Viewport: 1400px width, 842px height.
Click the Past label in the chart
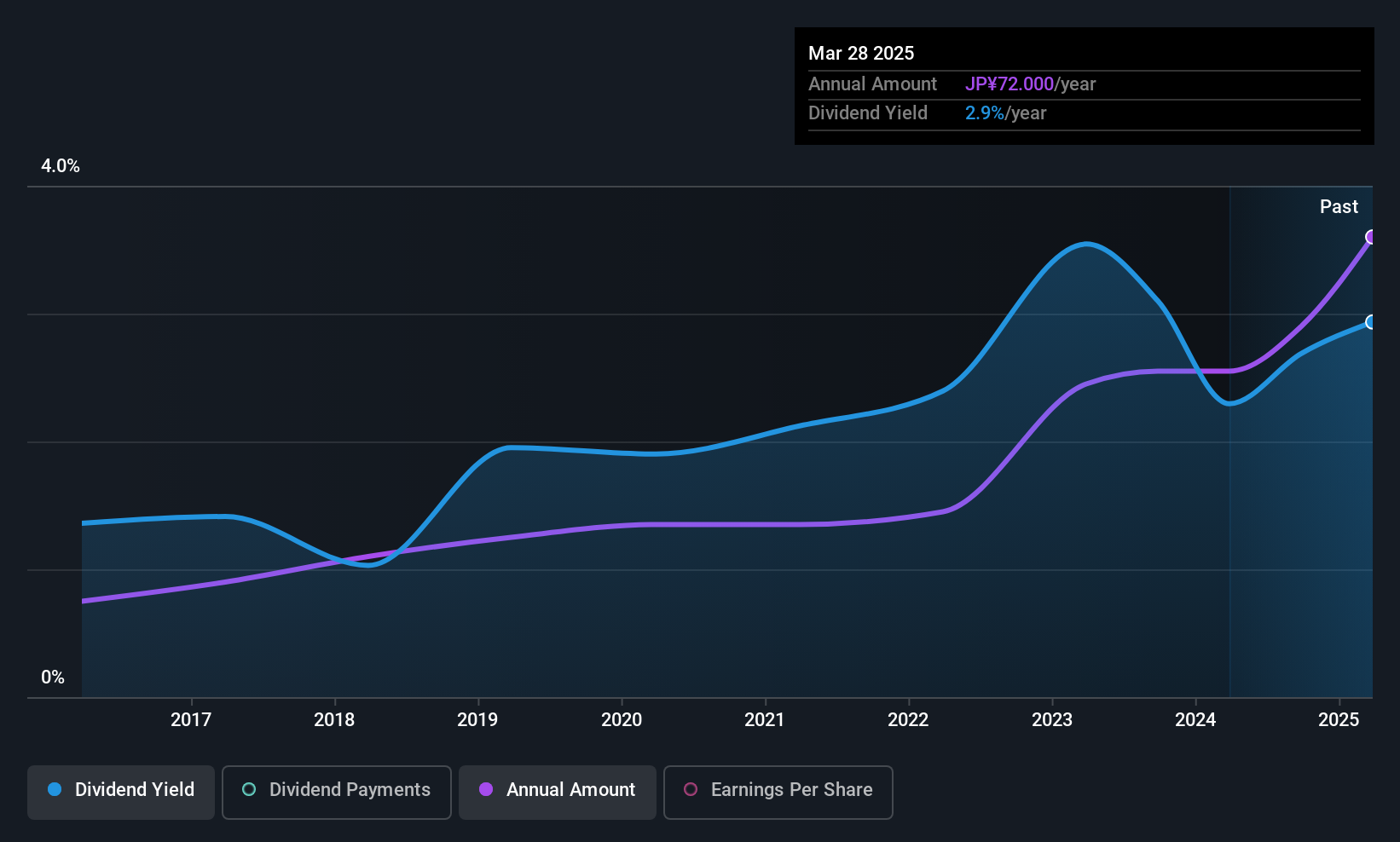click(1339, 207)
